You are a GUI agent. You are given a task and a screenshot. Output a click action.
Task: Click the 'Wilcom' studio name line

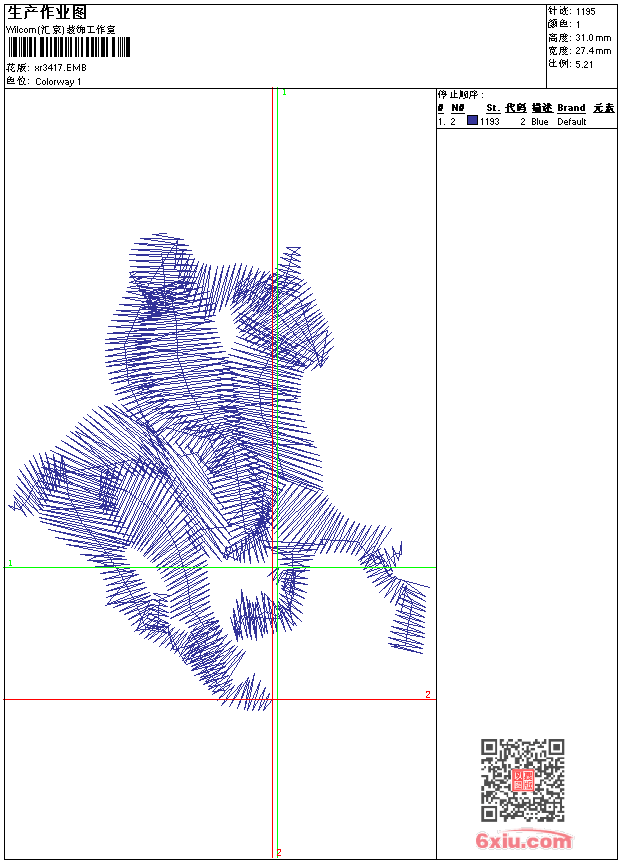click(61, 30)
